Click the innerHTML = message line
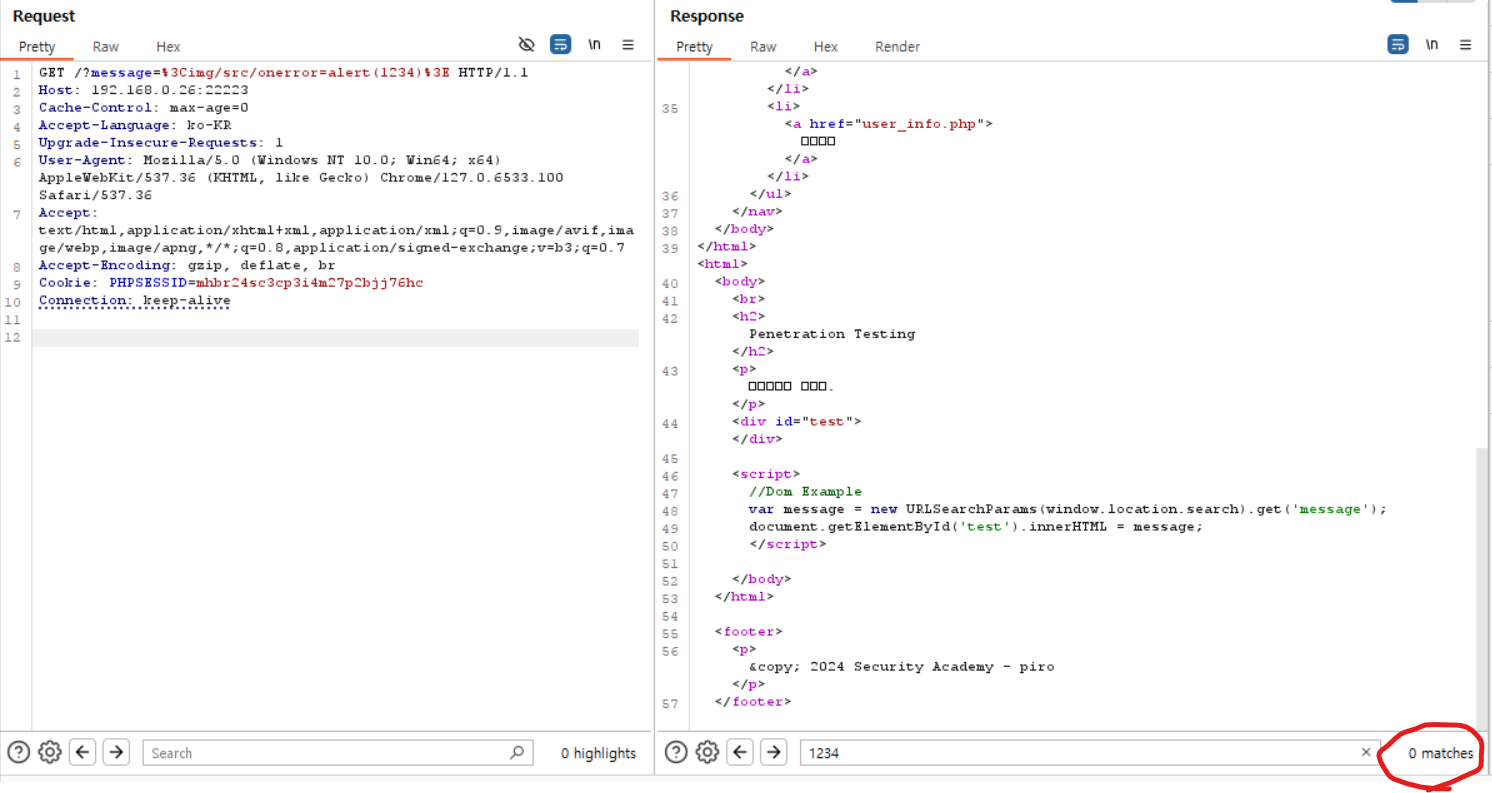1492x793 pixels. tap(976, 526)
